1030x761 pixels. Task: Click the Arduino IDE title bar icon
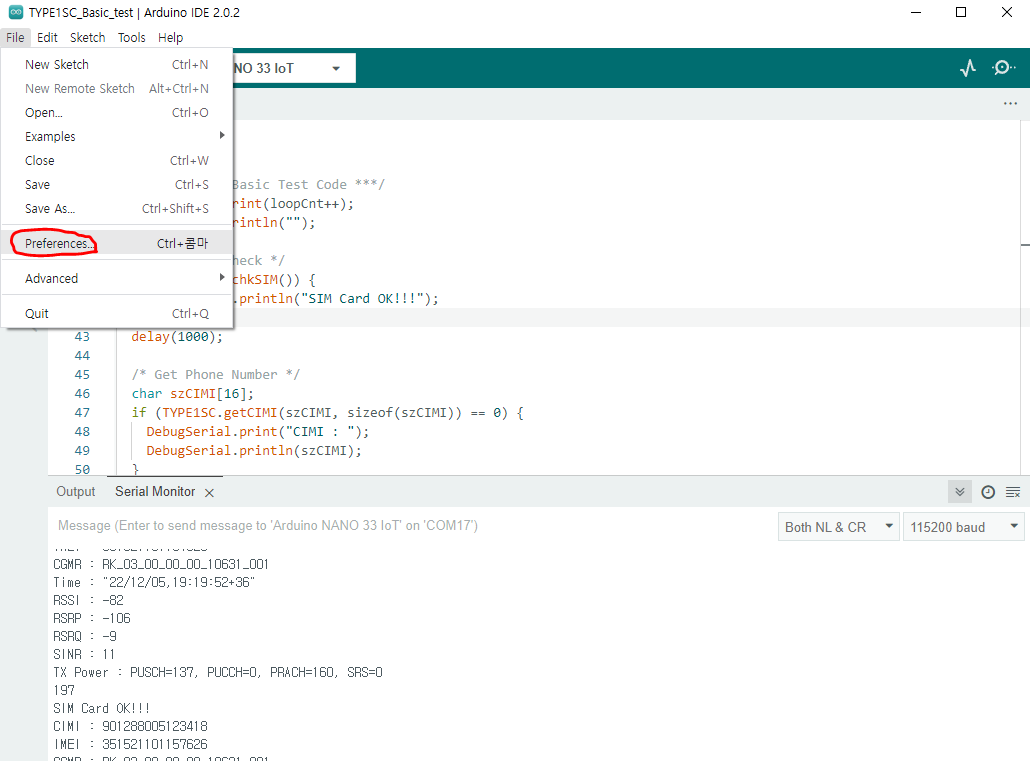coord(16,12)
